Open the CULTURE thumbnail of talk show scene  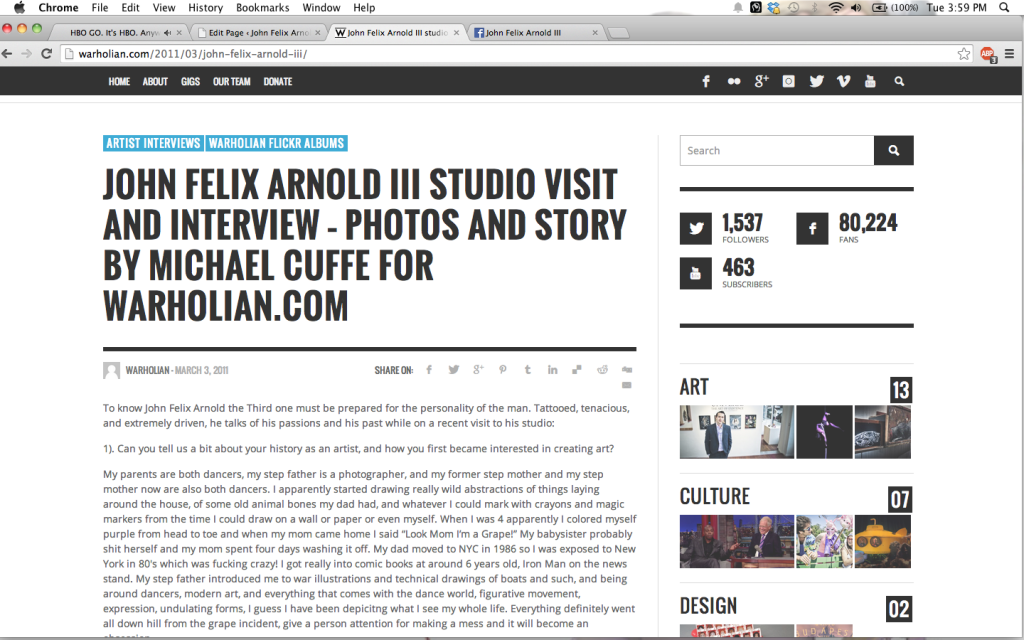(x=737, y=541)
